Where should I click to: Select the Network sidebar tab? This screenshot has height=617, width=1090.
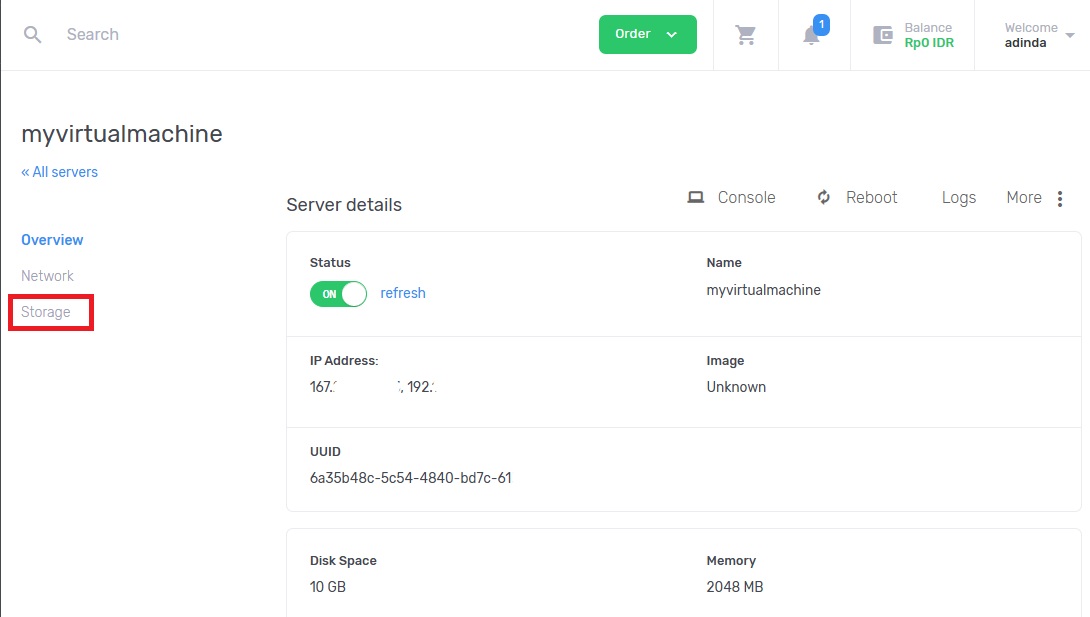coord(47,276)
